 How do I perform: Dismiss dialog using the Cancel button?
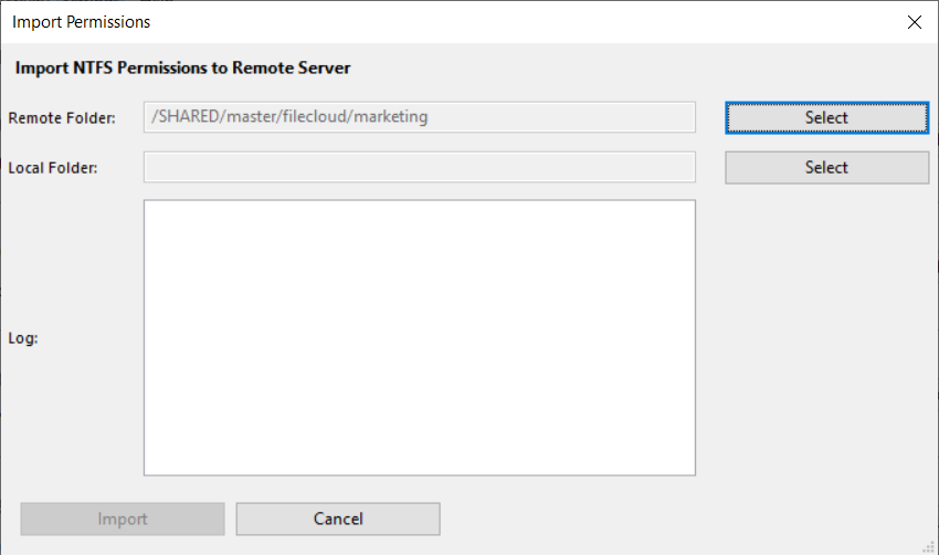point(338,518)
